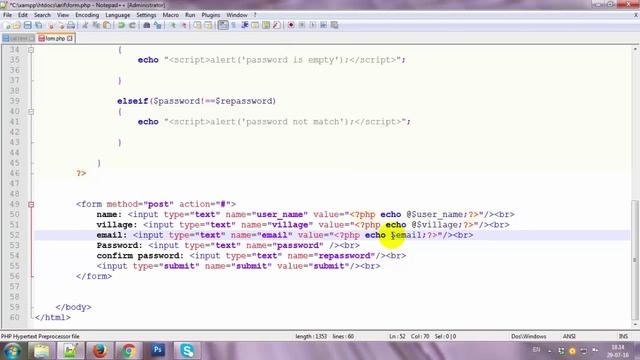Click the "INS" indicator in status bar
The height and width of the screenshot is (360, 640).
(623, 336)
